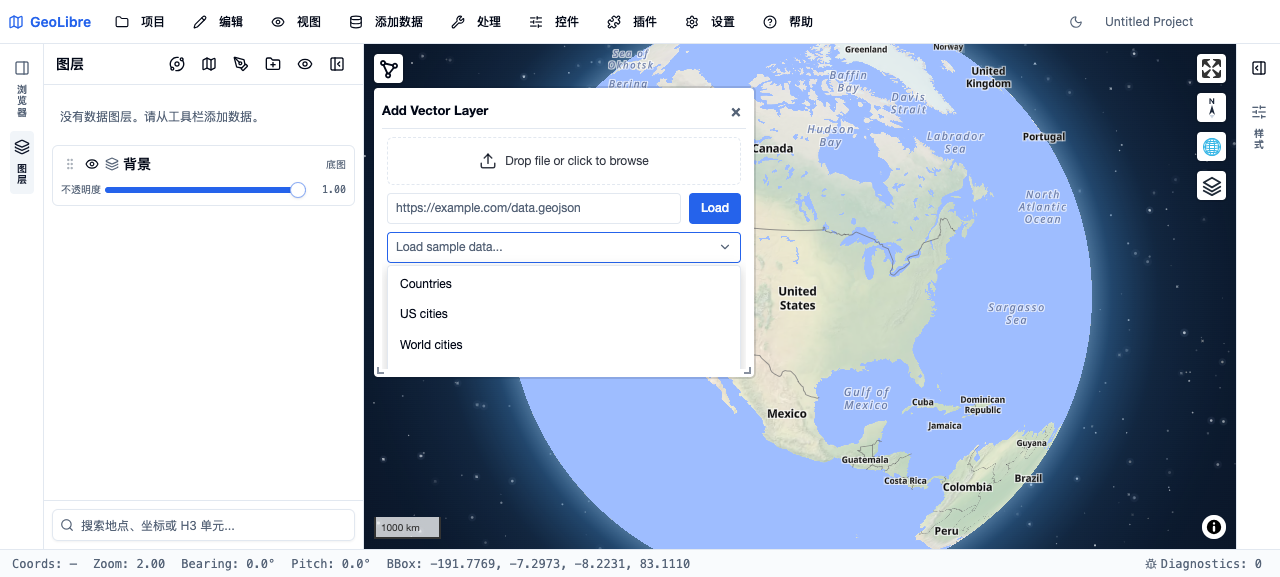Switch to the 浏览器 sidebar tab
The height and width of the screenshot is (577, 1280).
[22, 87]
